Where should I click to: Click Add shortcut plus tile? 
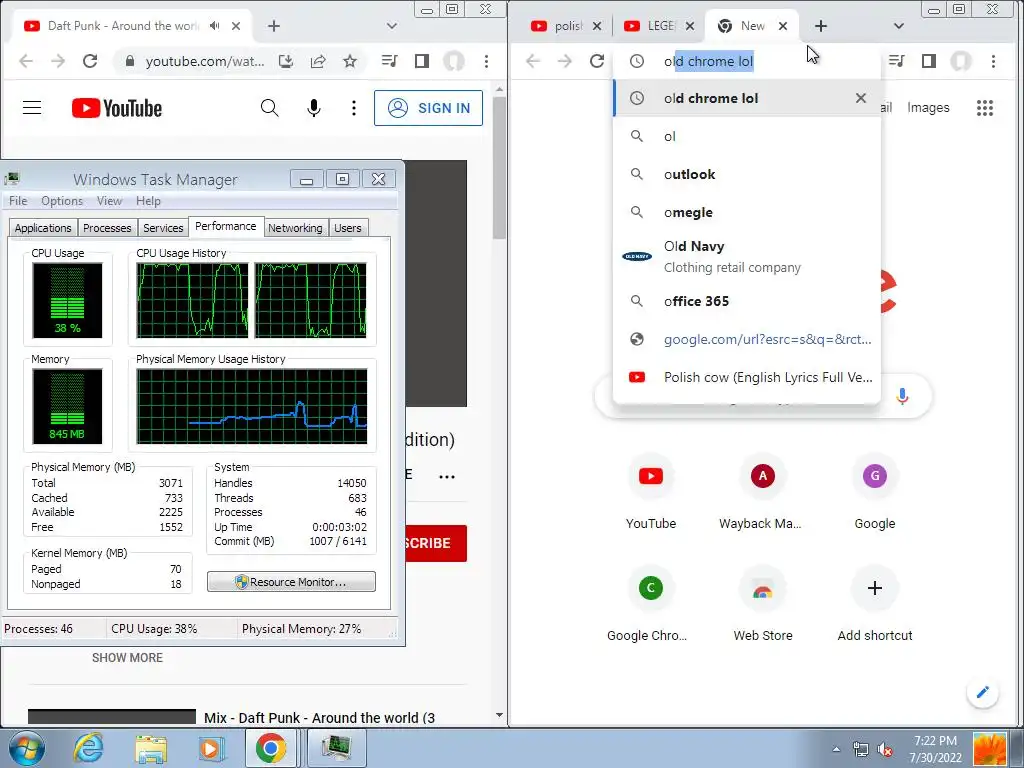874,603
